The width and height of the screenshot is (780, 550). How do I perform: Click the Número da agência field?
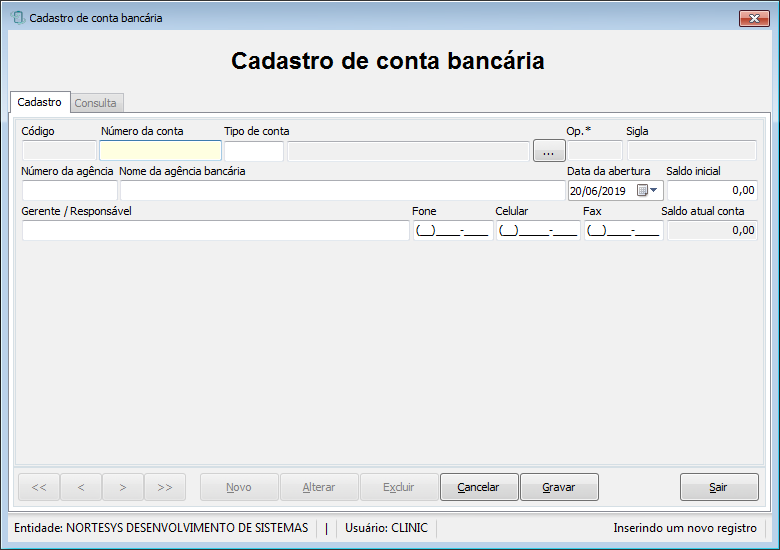(70, 190)
